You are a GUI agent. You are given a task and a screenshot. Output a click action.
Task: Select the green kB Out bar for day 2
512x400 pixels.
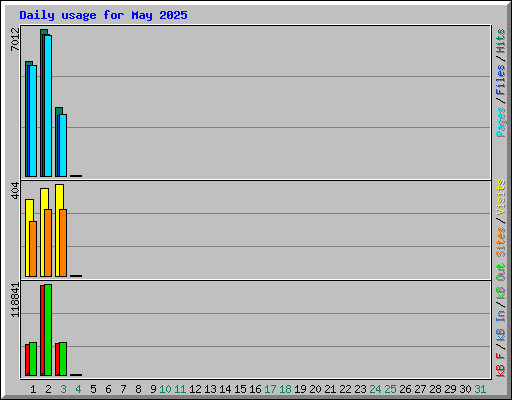click(48, 330)
